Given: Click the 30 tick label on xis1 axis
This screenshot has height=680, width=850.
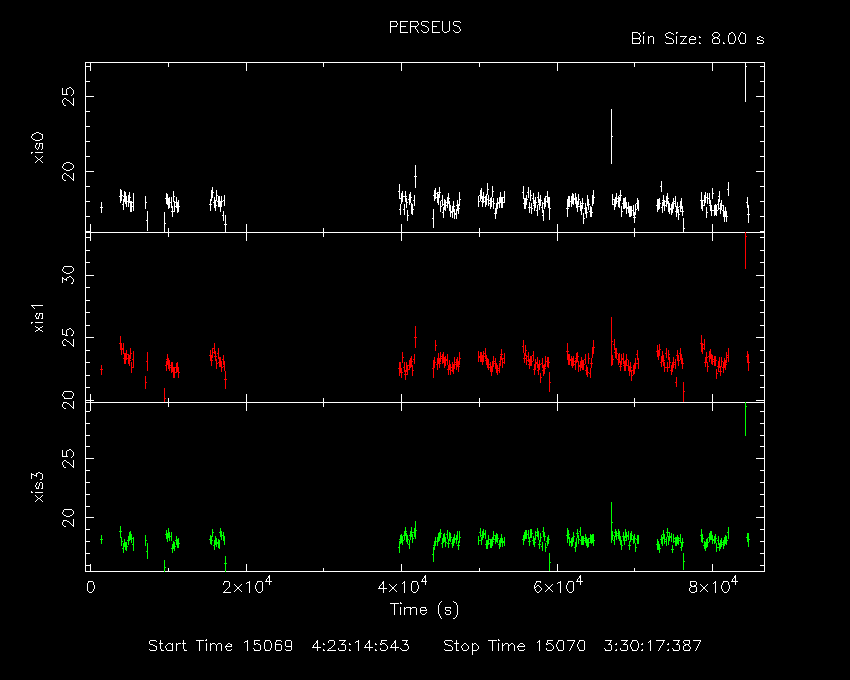Looking at the screenshot, I should coord(69,275).
